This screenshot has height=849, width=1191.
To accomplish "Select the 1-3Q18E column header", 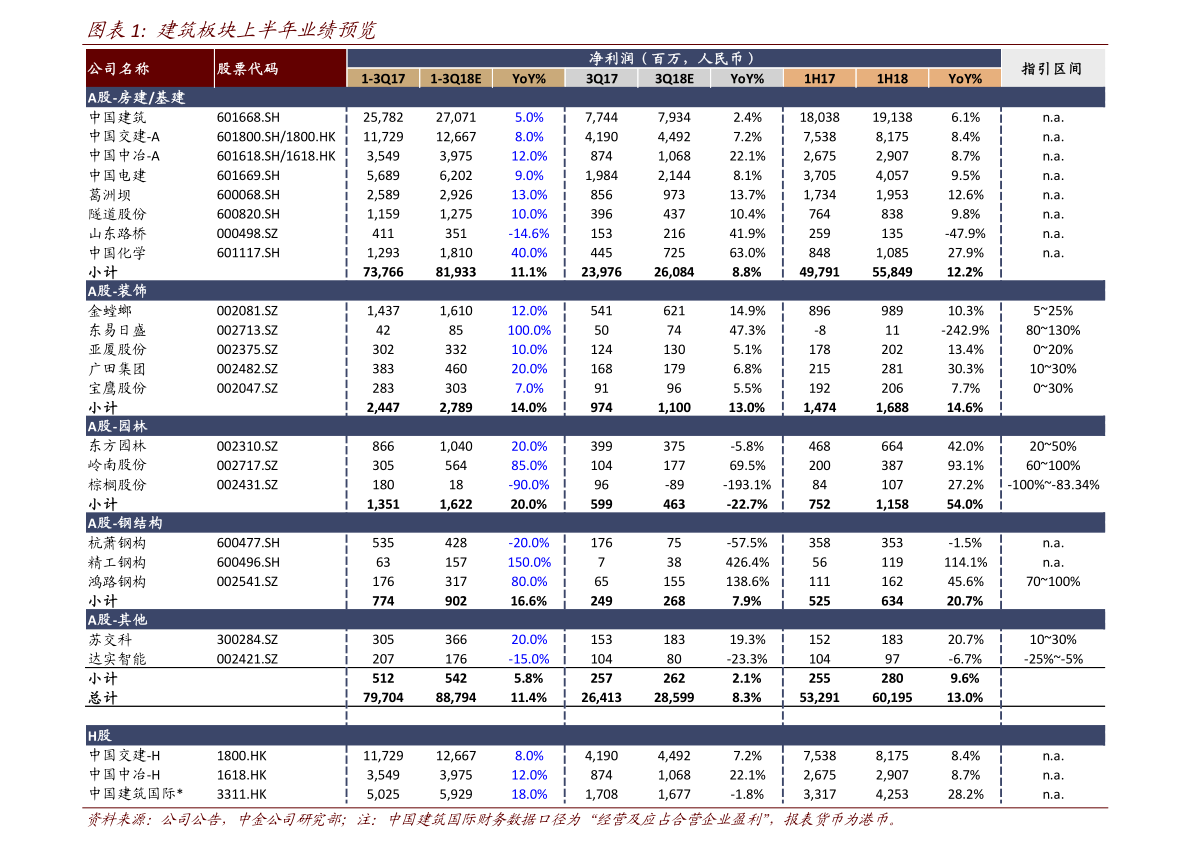I will (456, 78).
